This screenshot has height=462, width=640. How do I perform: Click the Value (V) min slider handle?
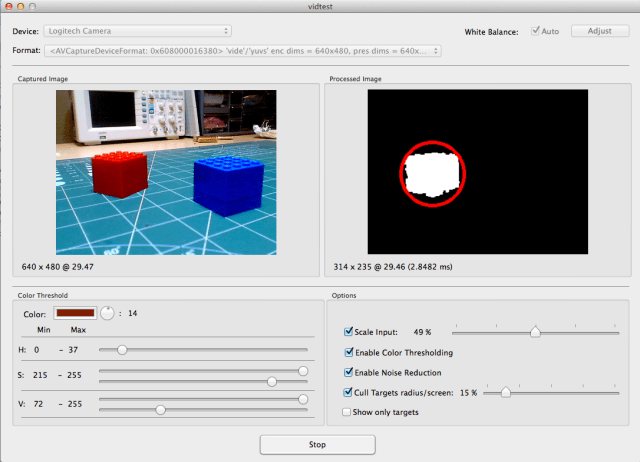click(160, 410)
